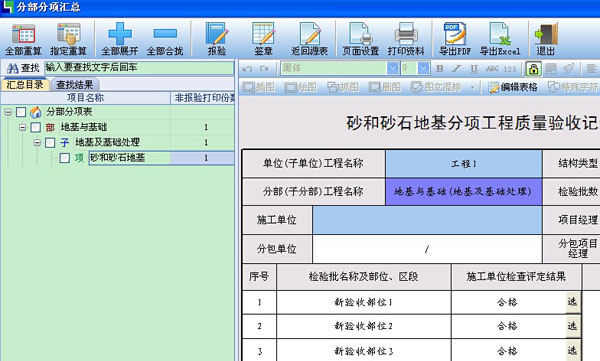Open the 黑体 font name dropdown

coord(393,68)
